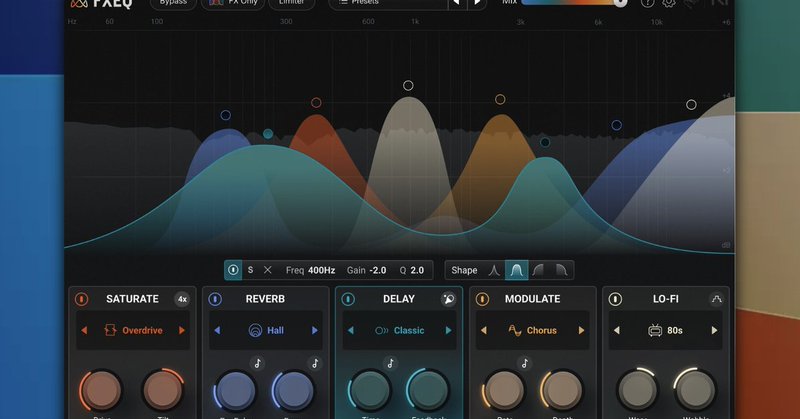Toggle tempo sync note icon in Modulate
Viewport: 800px width, 419px height.
pyautogui.click(x=525, y=363)
